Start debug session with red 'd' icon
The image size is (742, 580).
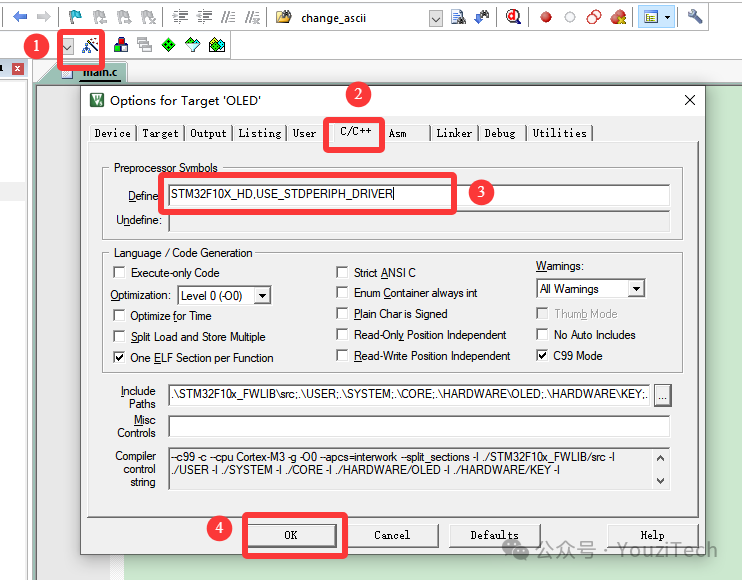(x=513, y=17)
